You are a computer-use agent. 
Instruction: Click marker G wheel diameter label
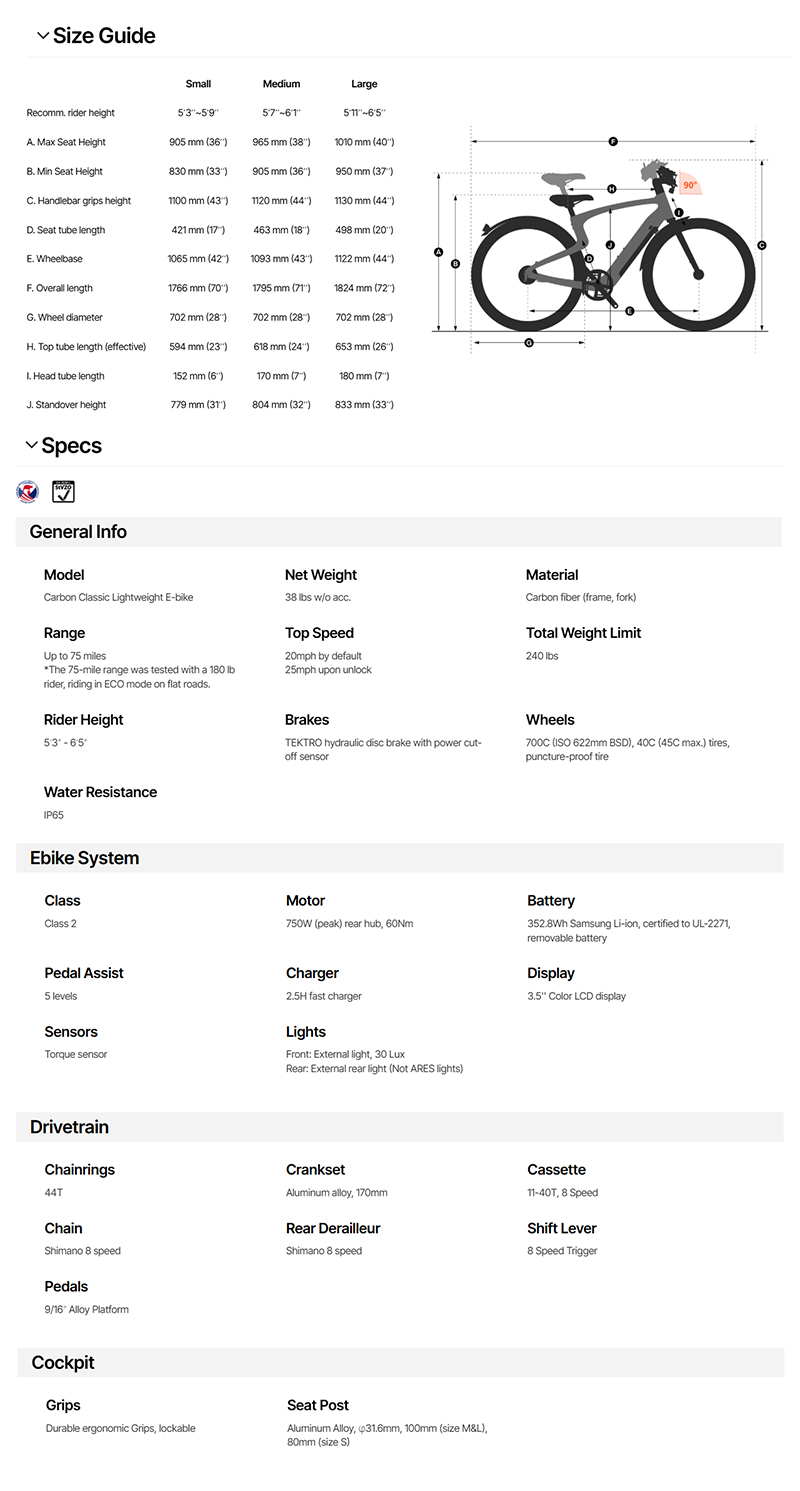click(x=528, y=343)
